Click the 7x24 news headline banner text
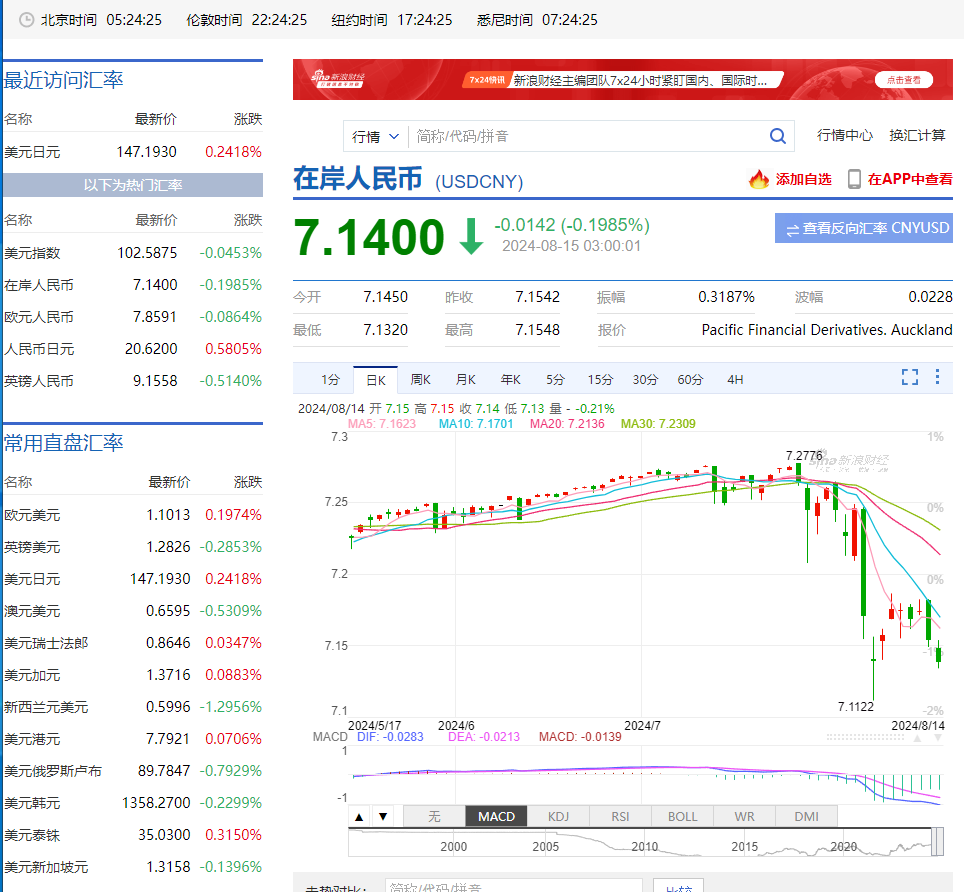Screen dimensions: 964x892 coord(640,80)
